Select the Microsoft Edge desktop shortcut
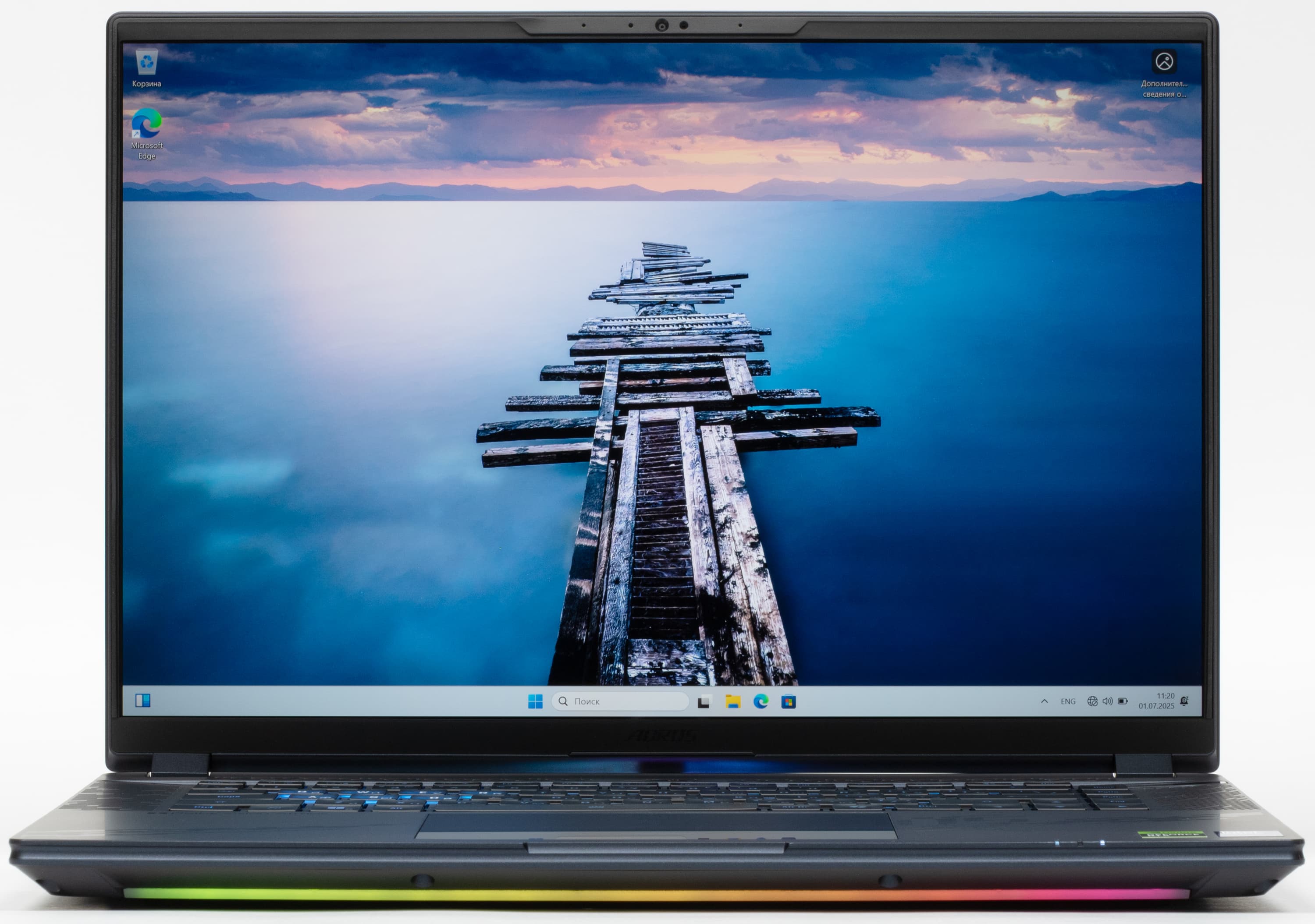 (146, 124)
